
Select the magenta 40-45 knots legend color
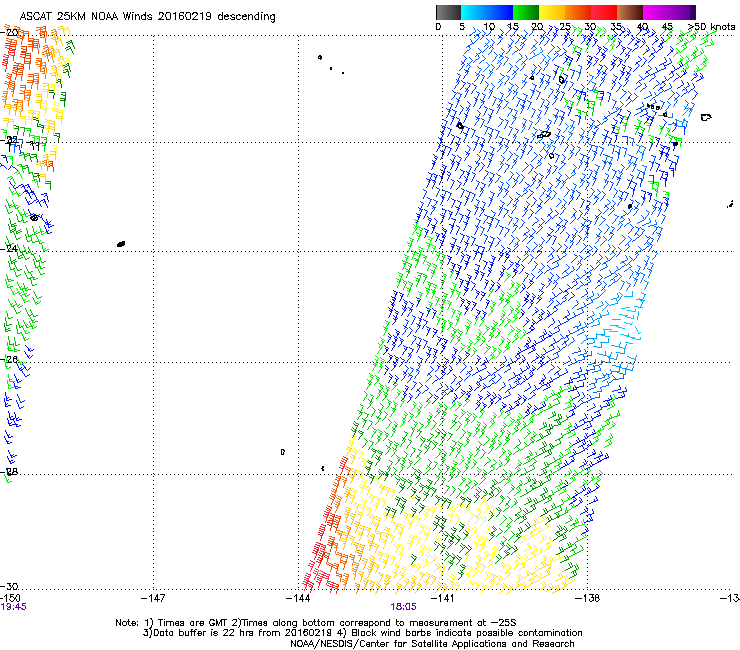coord(656,12)
